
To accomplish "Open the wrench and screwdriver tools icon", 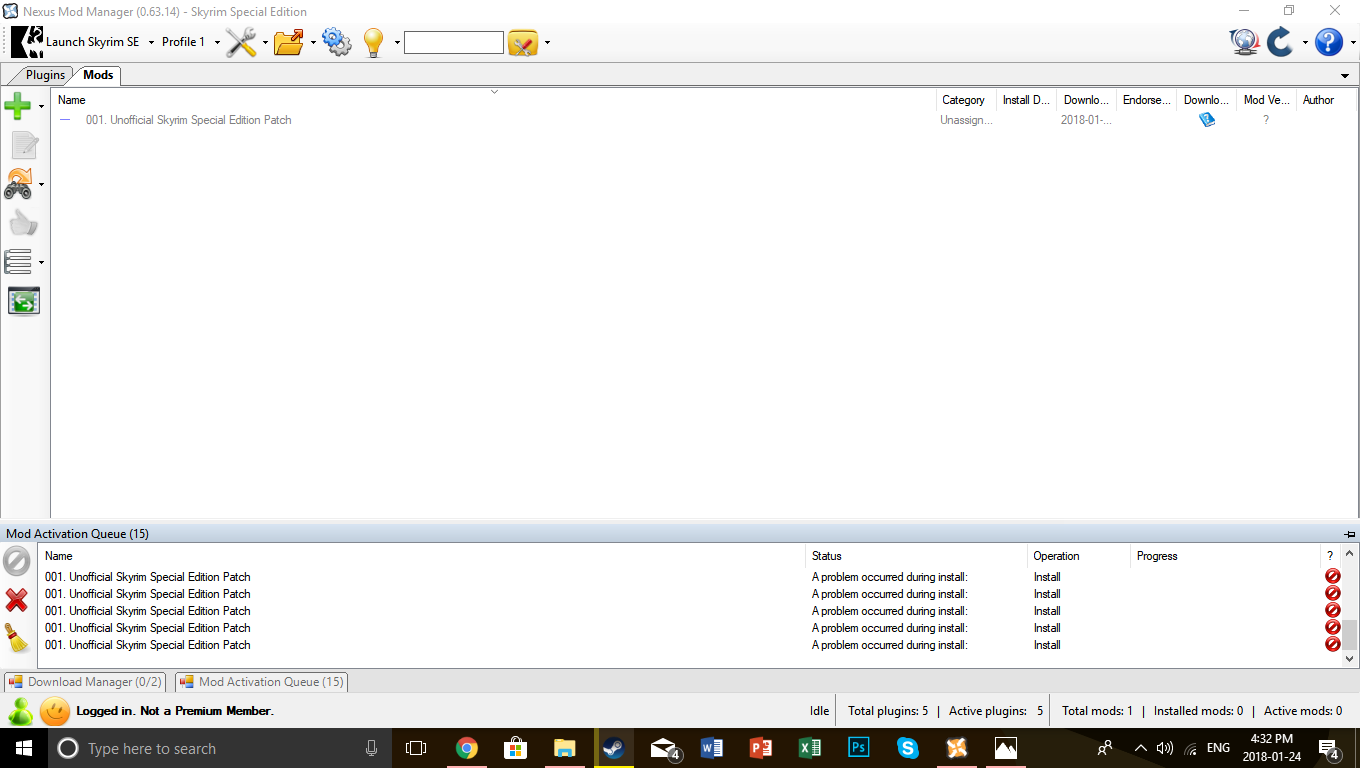I will click(241, 42).
